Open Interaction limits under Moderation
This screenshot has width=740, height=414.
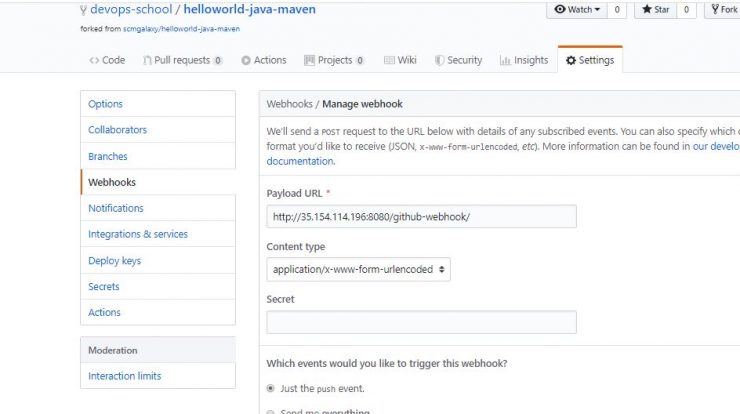tap(158, 376)
